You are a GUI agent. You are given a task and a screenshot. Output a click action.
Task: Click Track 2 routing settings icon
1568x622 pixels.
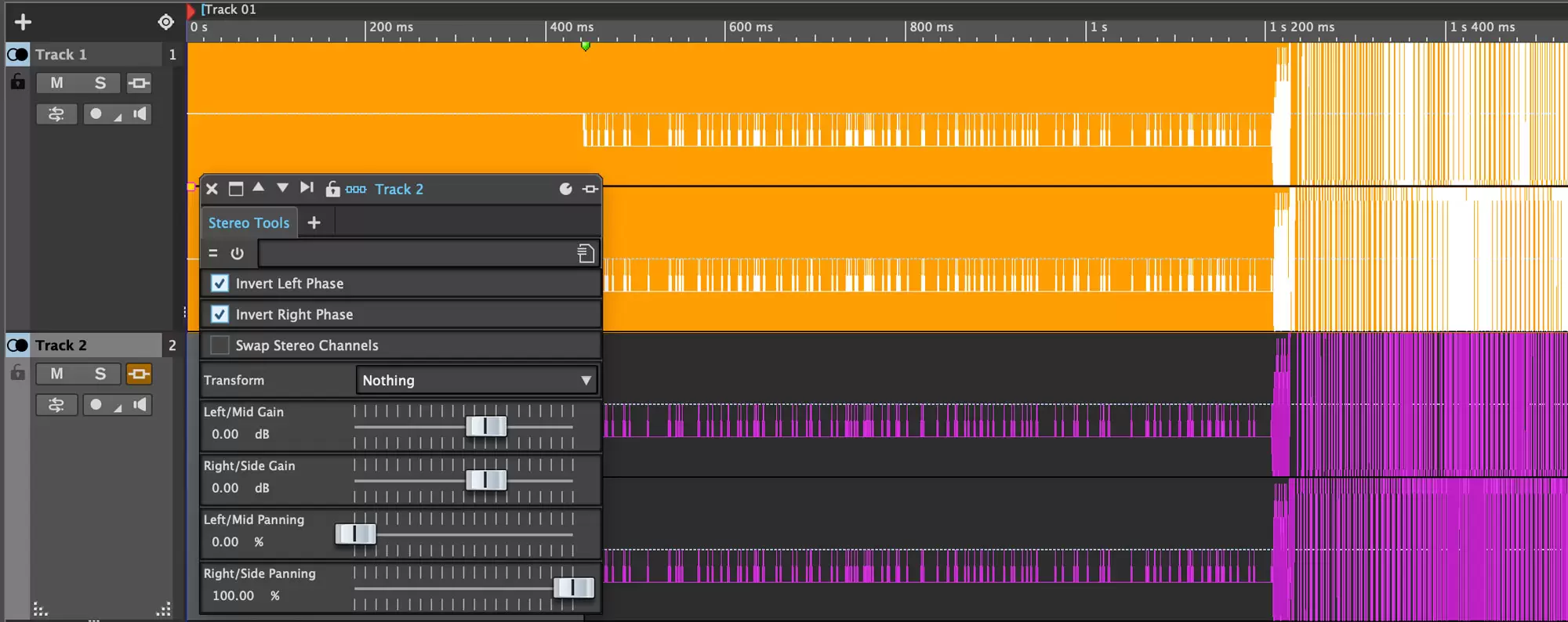(x=56, y=405)
